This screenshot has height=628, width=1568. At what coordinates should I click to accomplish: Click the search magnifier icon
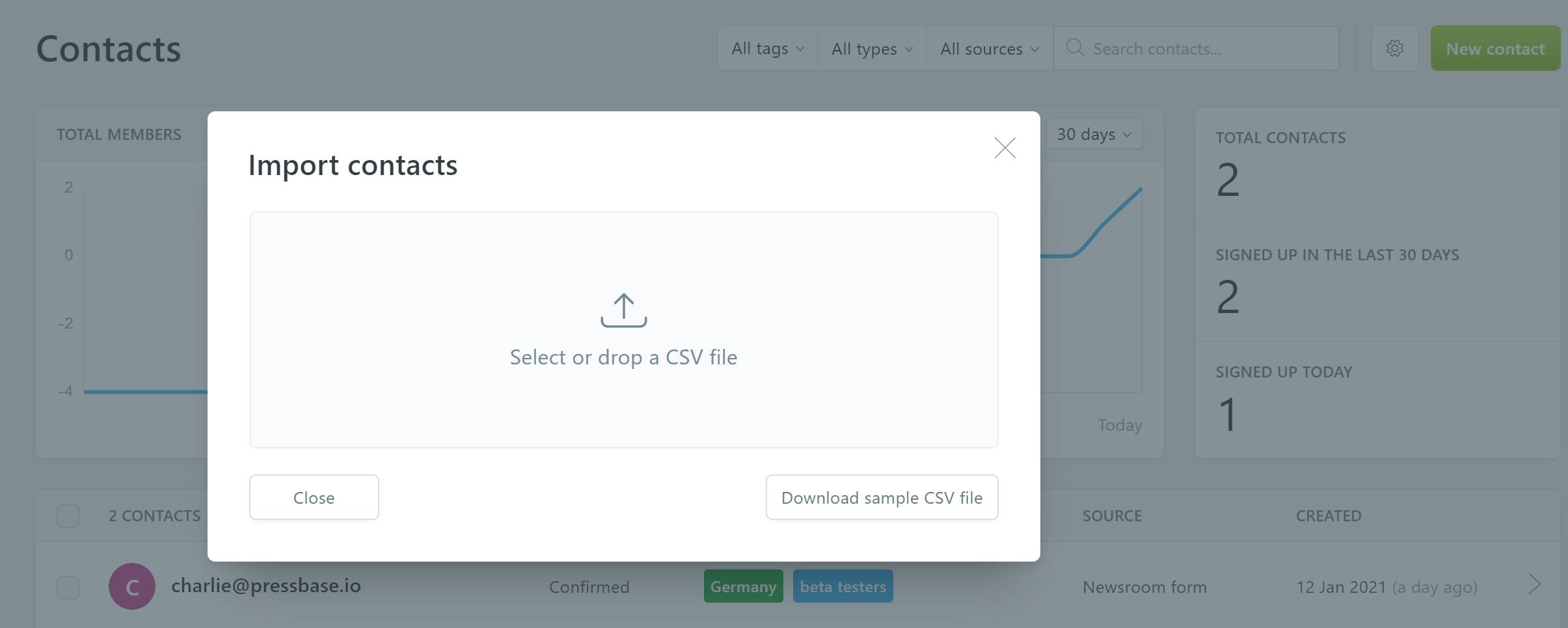[1075, 48]
